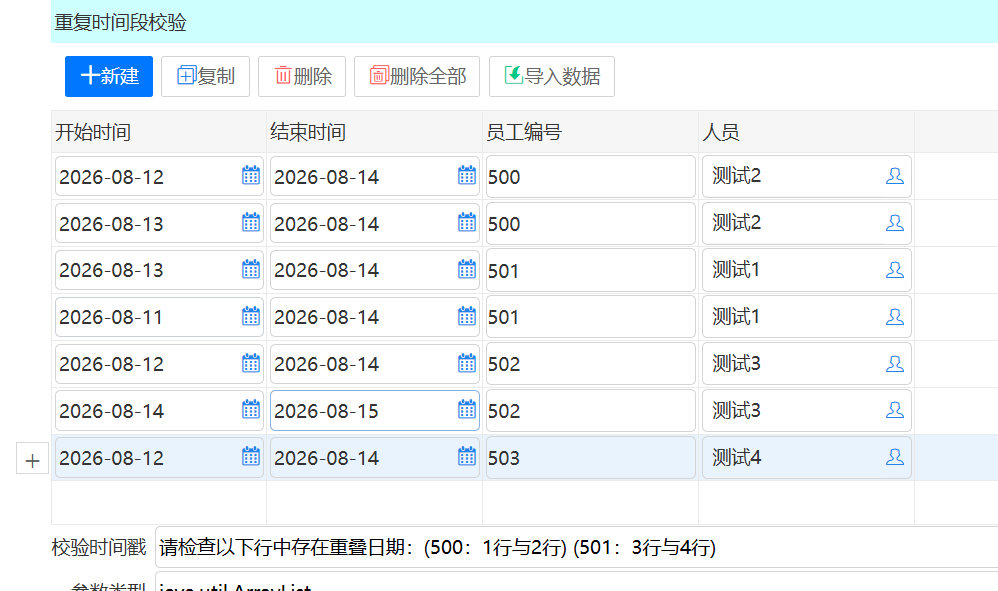998x591 pixels.
Task: Click the 人员 column header
Action: 806,132
